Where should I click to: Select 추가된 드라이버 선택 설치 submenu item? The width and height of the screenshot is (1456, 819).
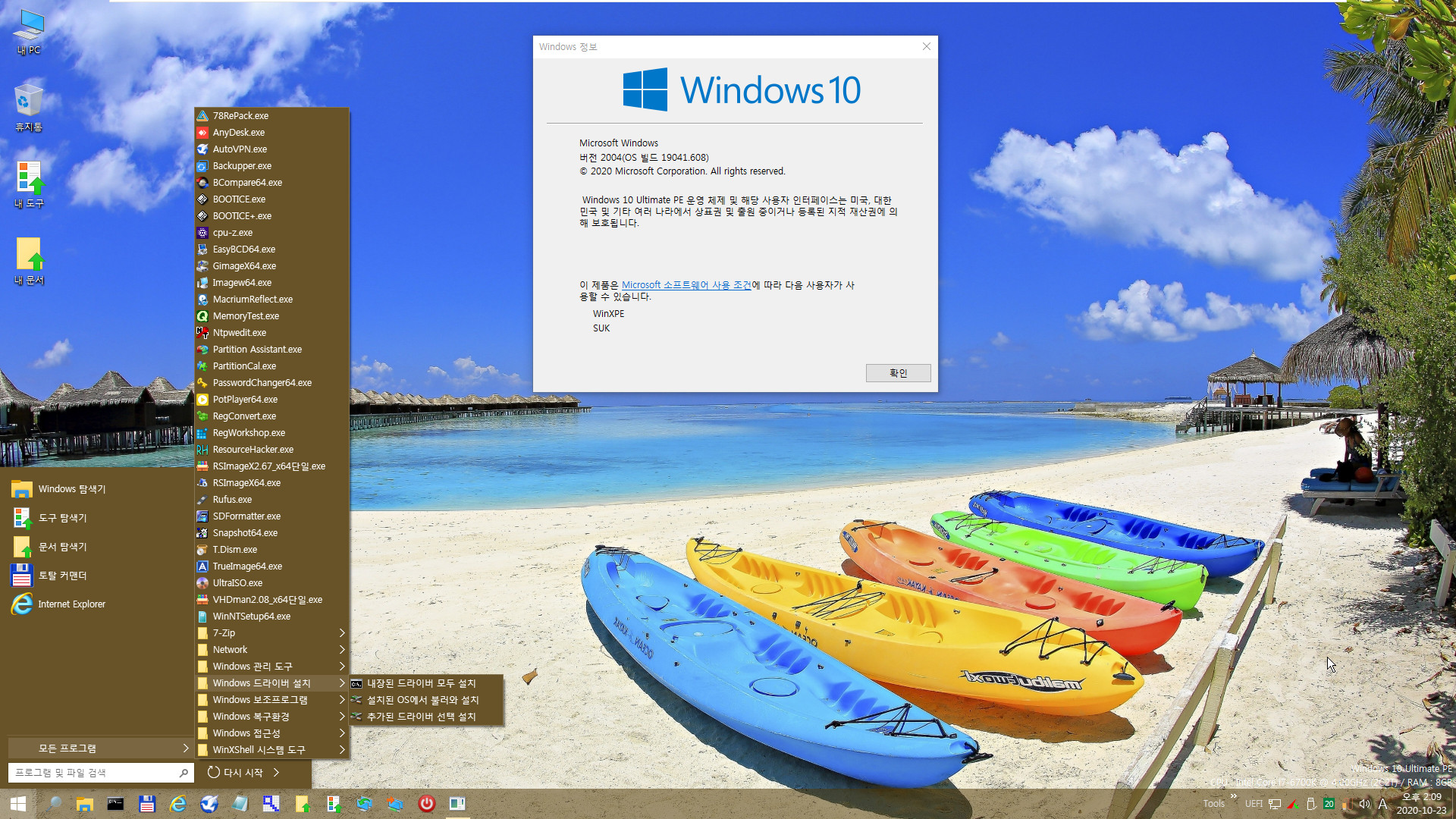(x=426, y=717)
